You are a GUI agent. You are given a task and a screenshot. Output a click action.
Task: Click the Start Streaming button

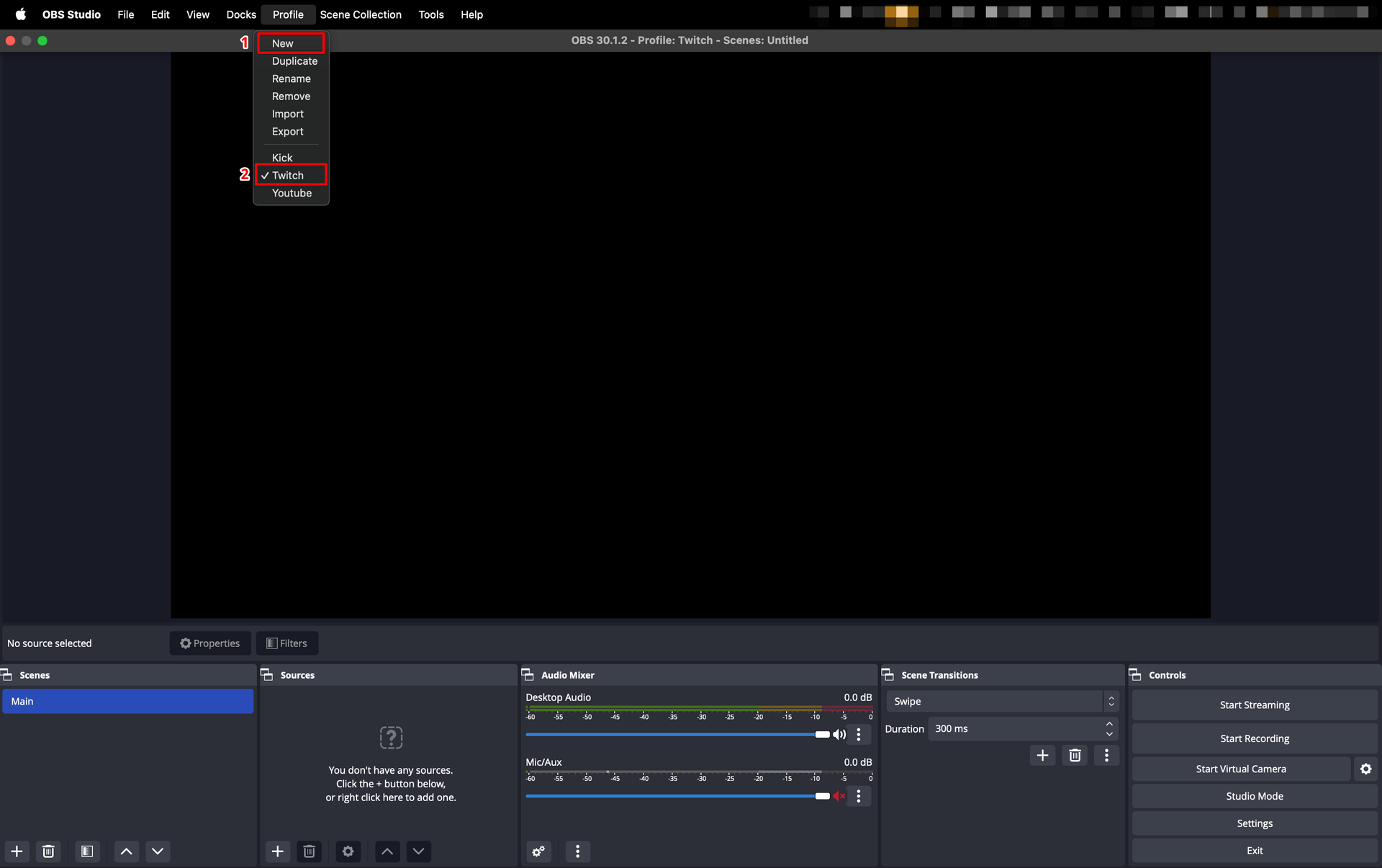(1254, 705)
